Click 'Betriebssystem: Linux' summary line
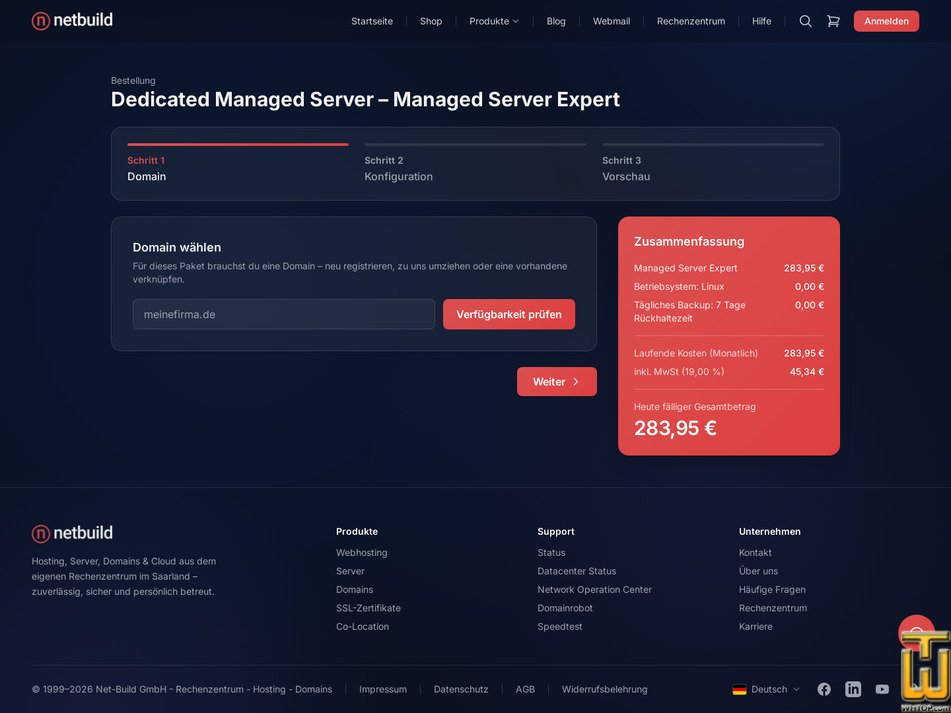The image size is (951, 713). [728, 286]
